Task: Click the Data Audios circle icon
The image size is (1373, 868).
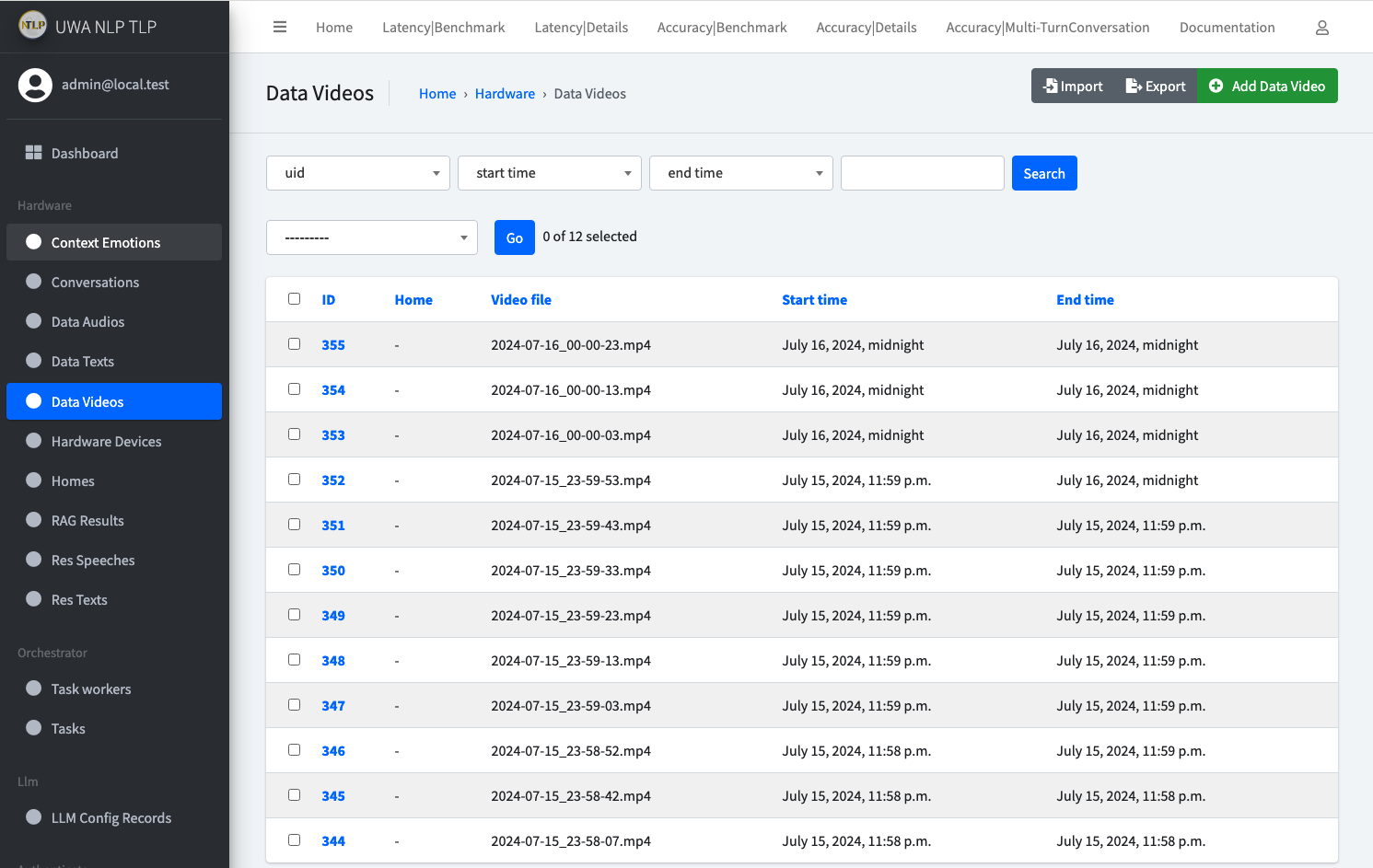Action: tap(34, 321)
